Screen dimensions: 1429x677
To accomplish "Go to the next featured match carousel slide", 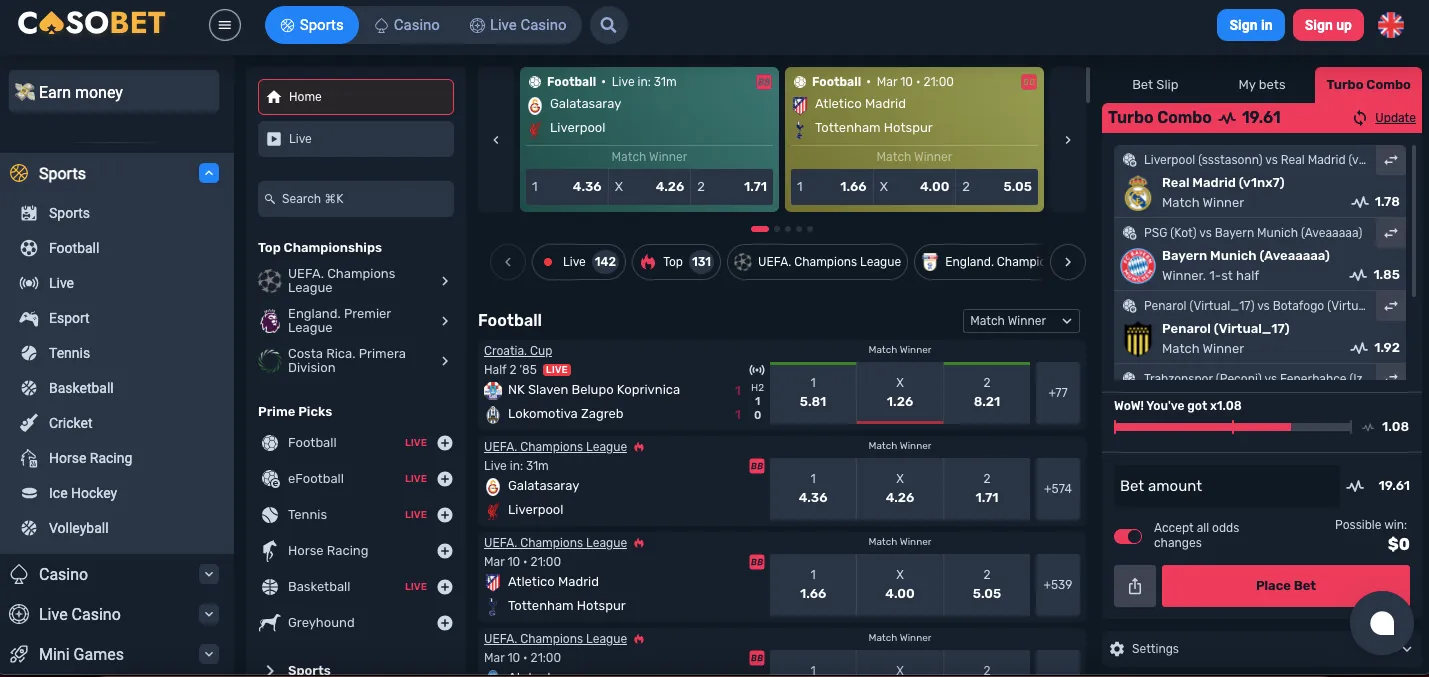I will click(x=1068, y=140).
